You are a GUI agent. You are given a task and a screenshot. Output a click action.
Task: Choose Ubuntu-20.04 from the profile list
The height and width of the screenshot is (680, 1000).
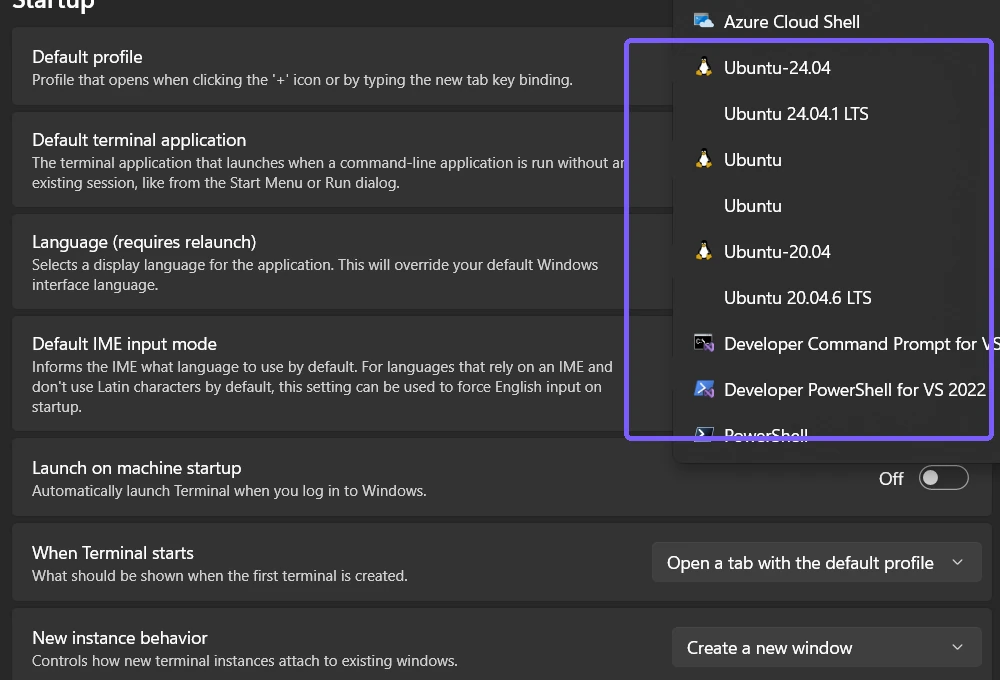tap(835, 252)
